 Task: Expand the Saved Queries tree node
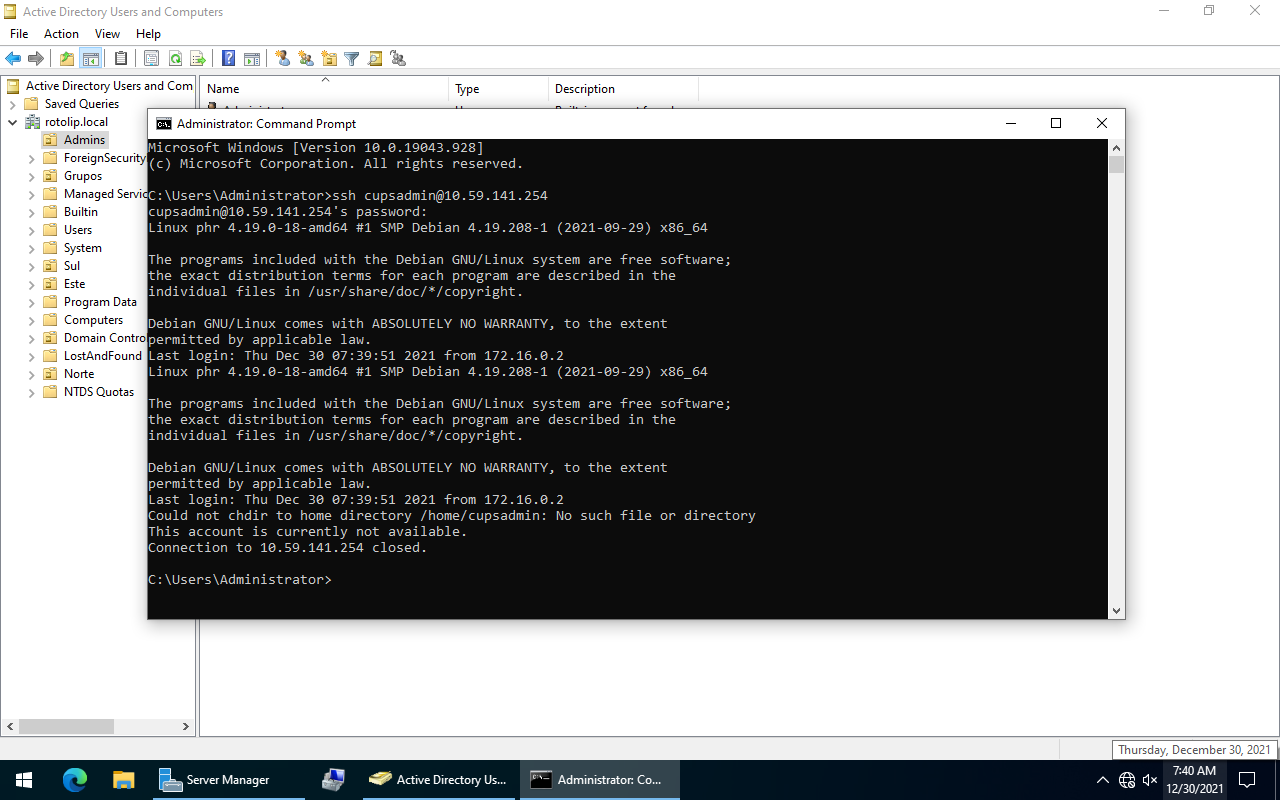[x=12, y=104]
